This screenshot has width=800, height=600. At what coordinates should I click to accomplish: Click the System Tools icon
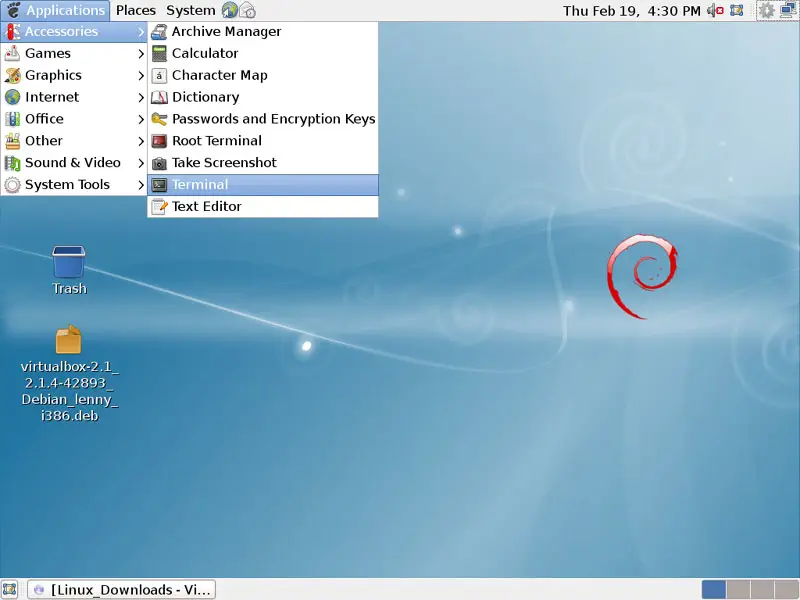click(x=12, y=185)
